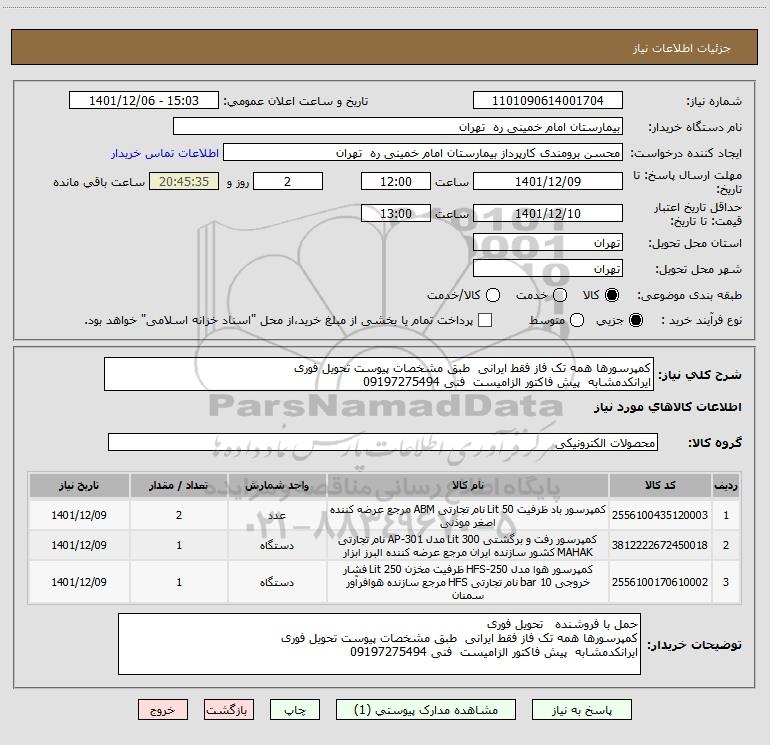Click the گروه کالا field محصولات الکترونیکی
This screenshot has height=745, width=770.
[383, 442]
